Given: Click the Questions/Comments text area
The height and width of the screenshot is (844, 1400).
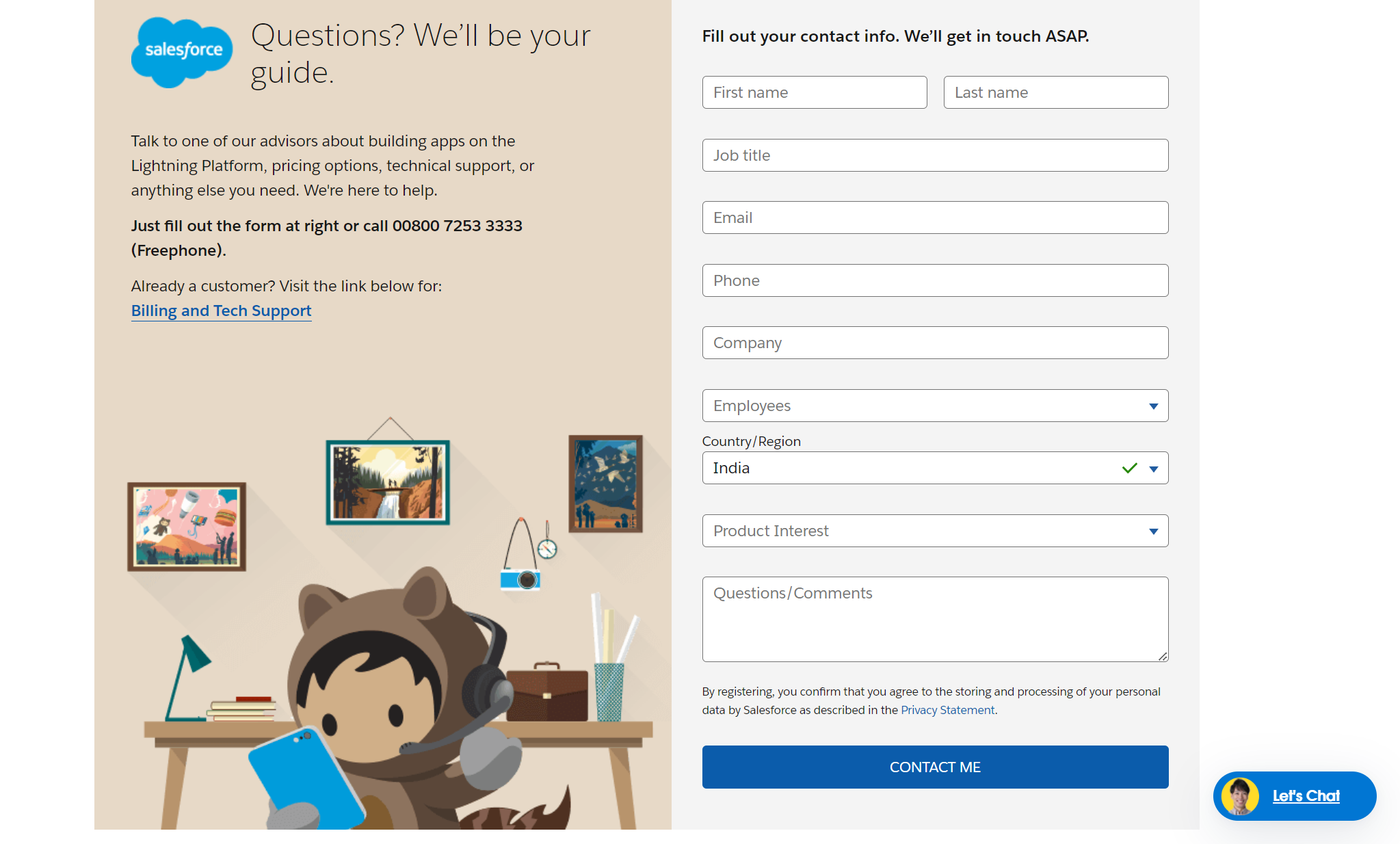Looking at the screenshot, I should (934, 620).
